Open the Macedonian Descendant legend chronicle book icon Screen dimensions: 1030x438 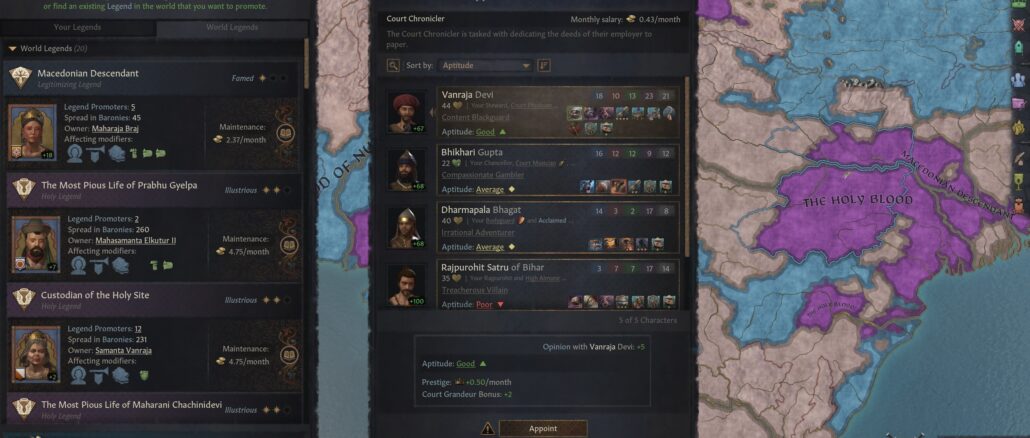click(286, 133)
